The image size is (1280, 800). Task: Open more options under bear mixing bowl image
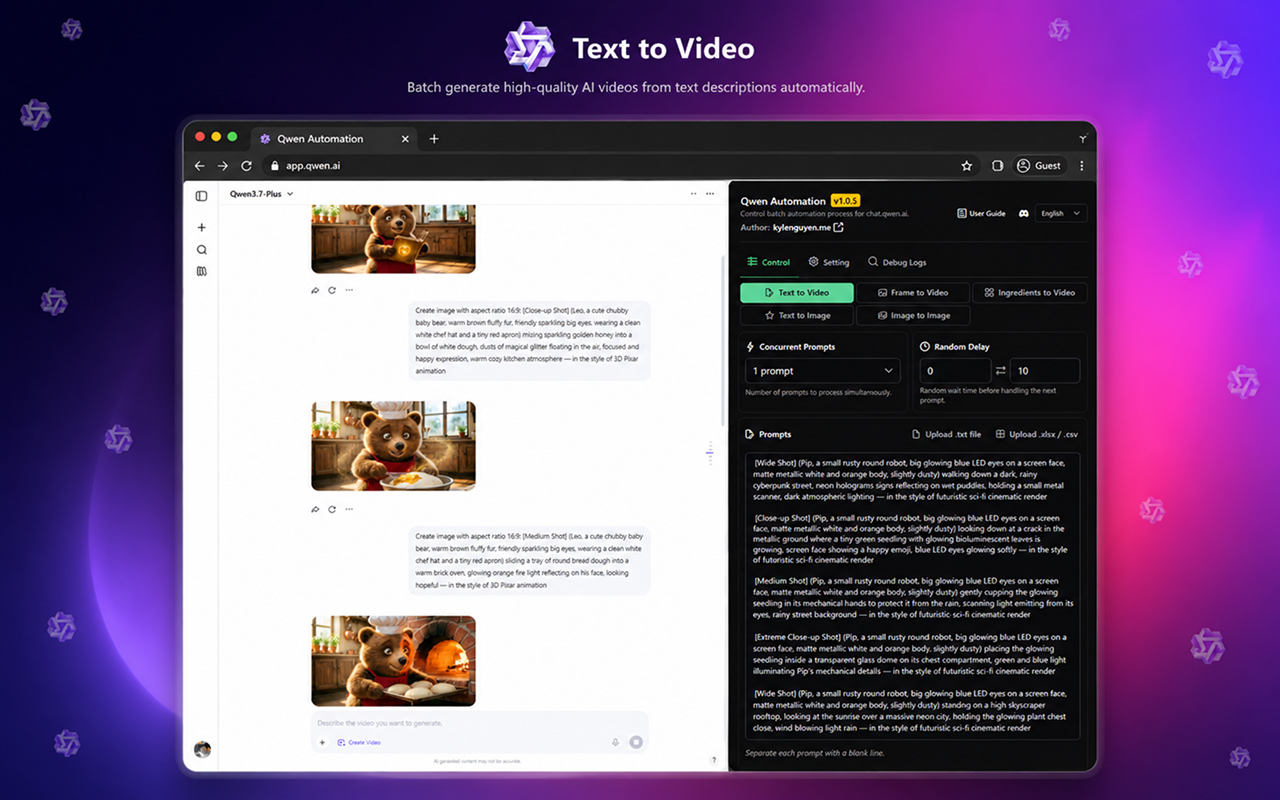click(349, 509)
